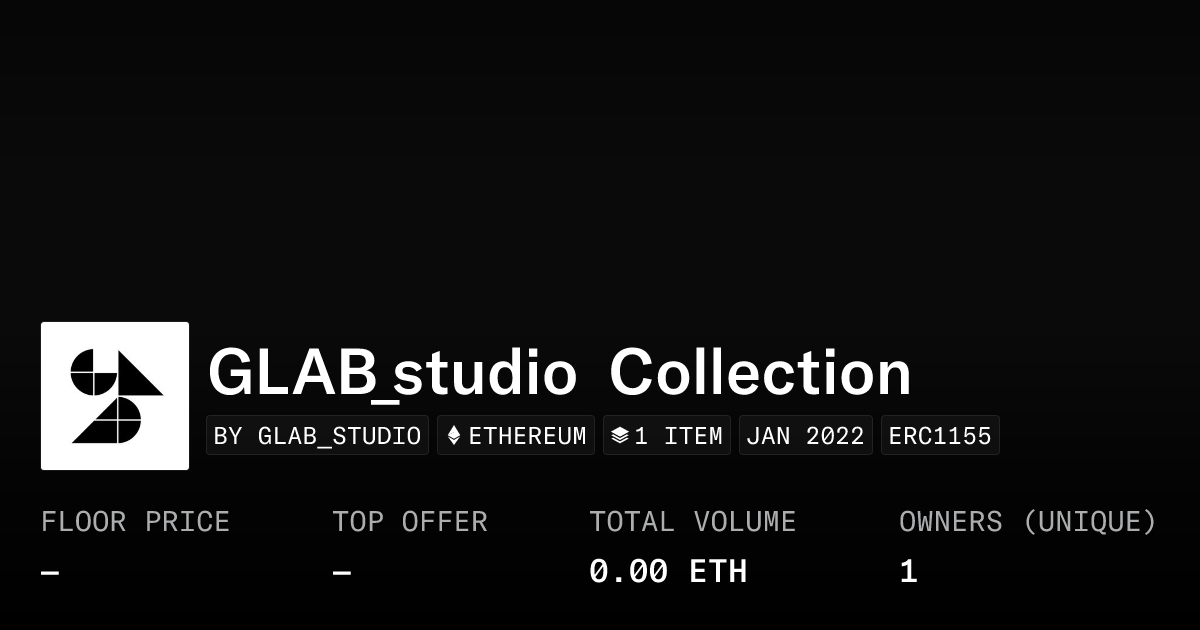Select the TOP OFFER label

410,522
